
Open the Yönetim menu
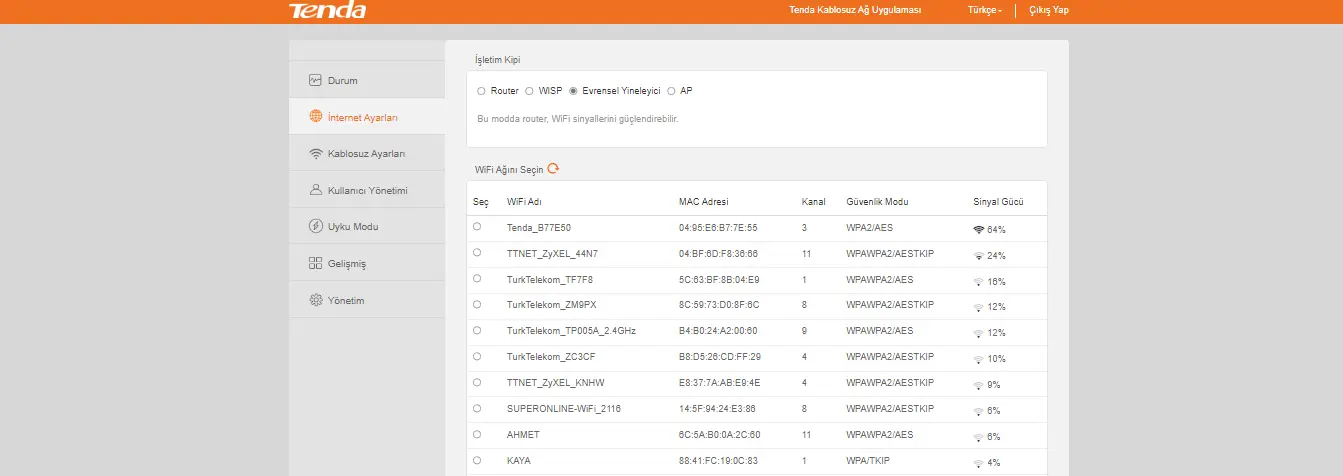tap(367, 300)
